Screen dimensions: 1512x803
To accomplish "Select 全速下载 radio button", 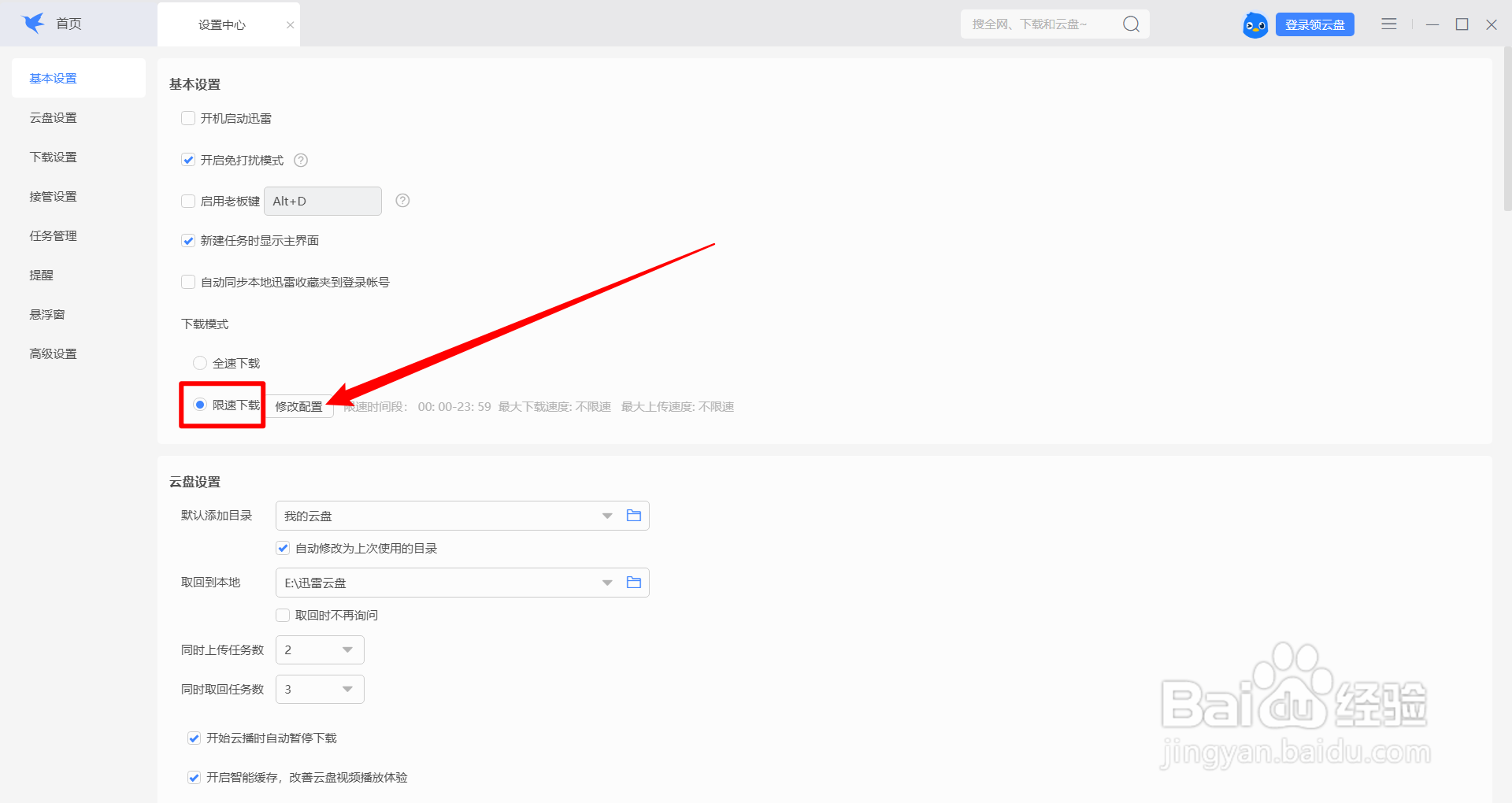I will pos(200,363).
